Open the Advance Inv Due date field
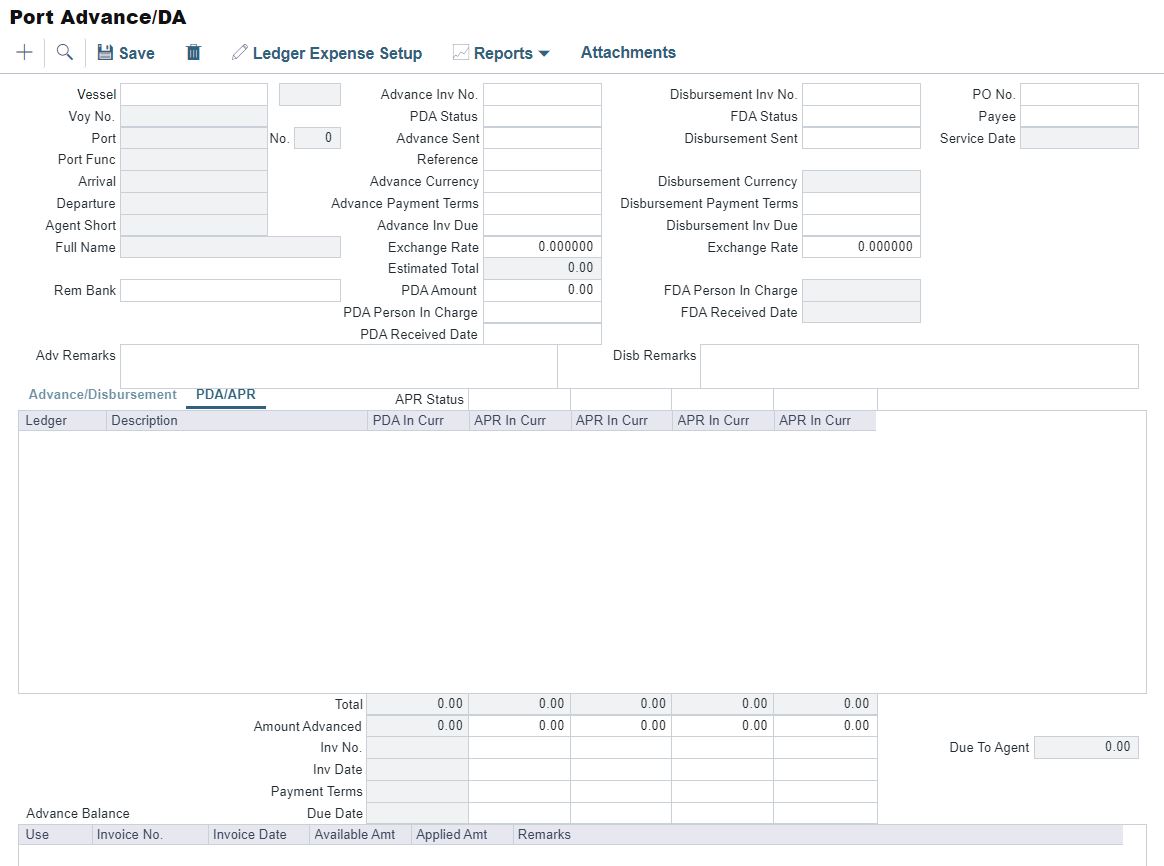The image size is (1164, 866). (x=542, y=225)
